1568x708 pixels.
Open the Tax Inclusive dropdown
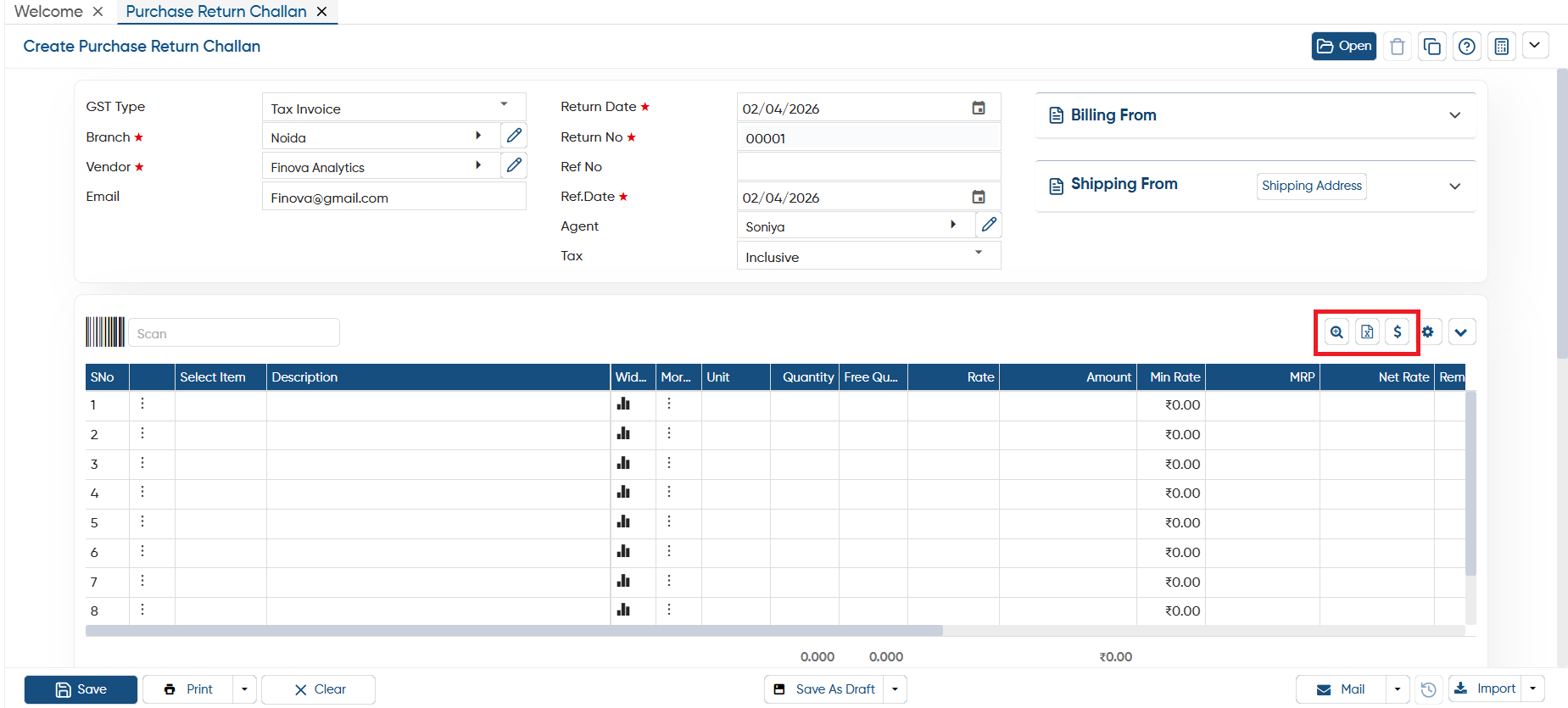point(979,253)
